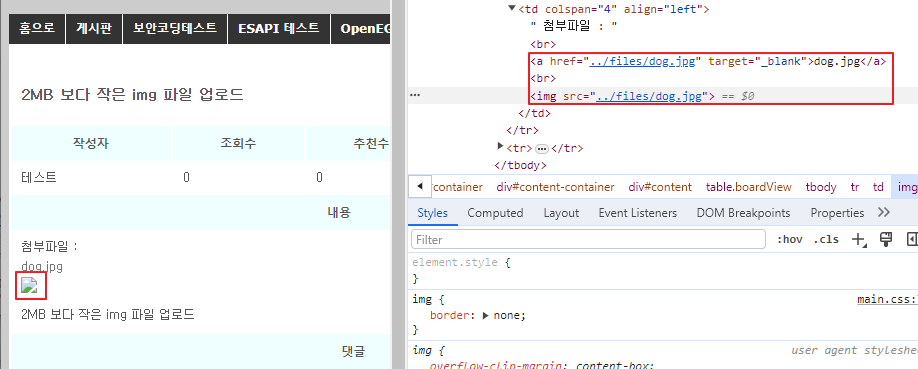The height and width of the screenshot is (369, 918).
Task: Click the author cell 테스트
Action: pyautogui.click(x=39, y=177)
